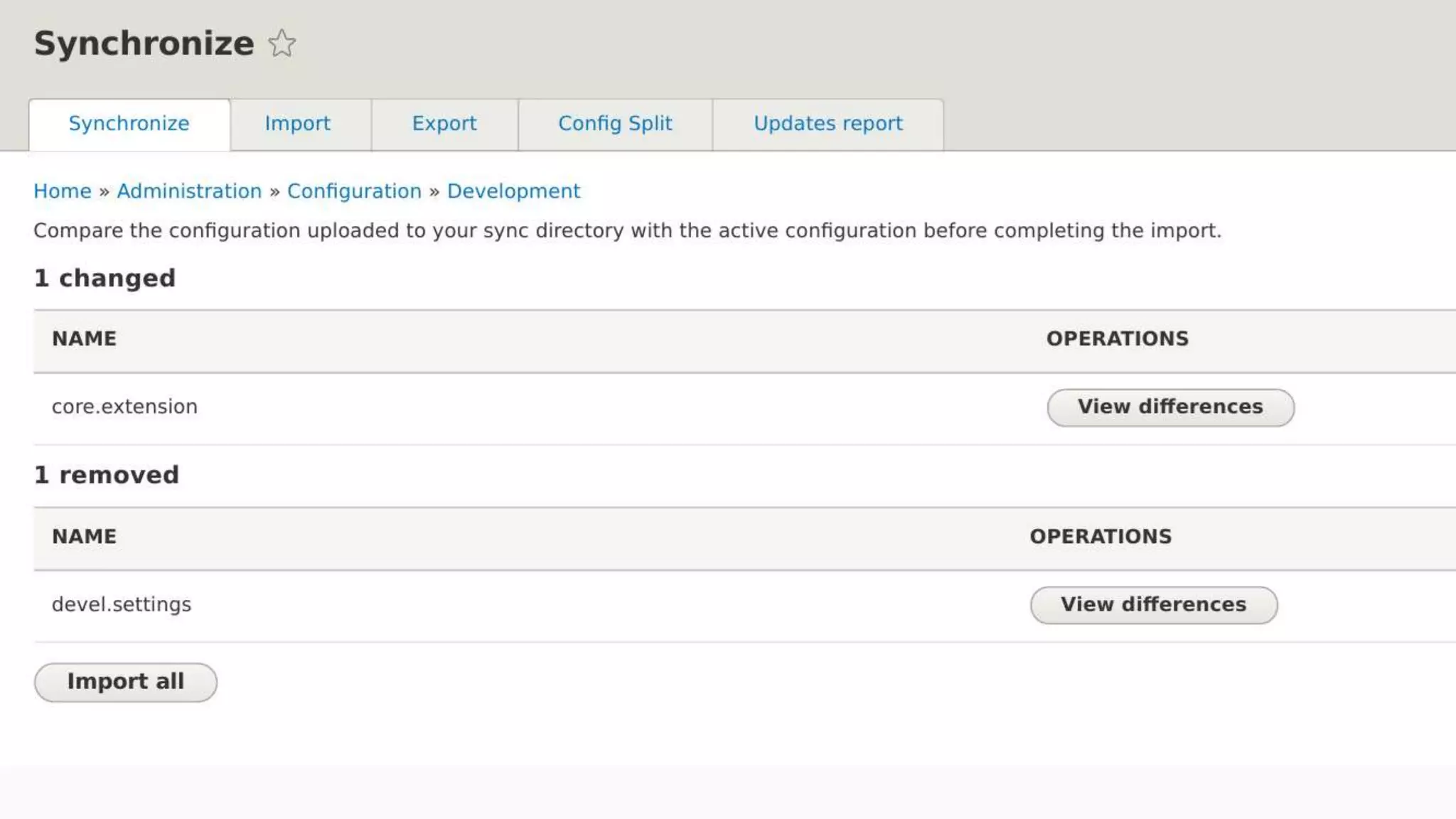Click NAME header in changed table
Image resolution: width=1456 pixels, height=819 pixels.
click(84, 339)
